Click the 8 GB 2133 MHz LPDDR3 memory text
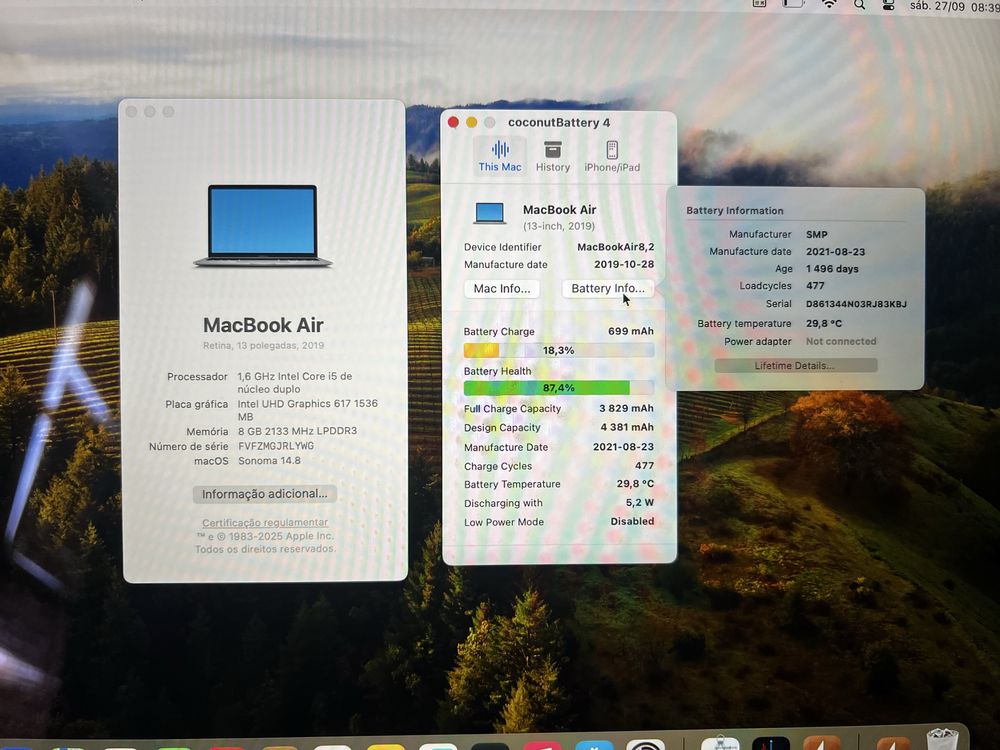1000x750 pixels. click(x=297, y=431)
